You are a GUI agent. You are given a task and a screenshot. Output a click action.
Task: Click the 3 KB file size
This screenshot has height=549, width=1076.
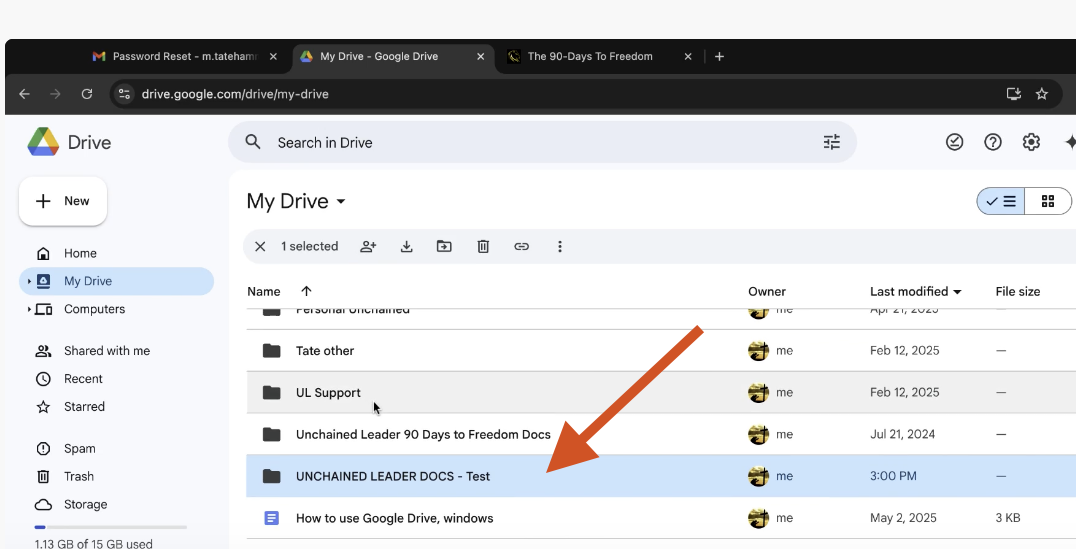(1007, 518)
